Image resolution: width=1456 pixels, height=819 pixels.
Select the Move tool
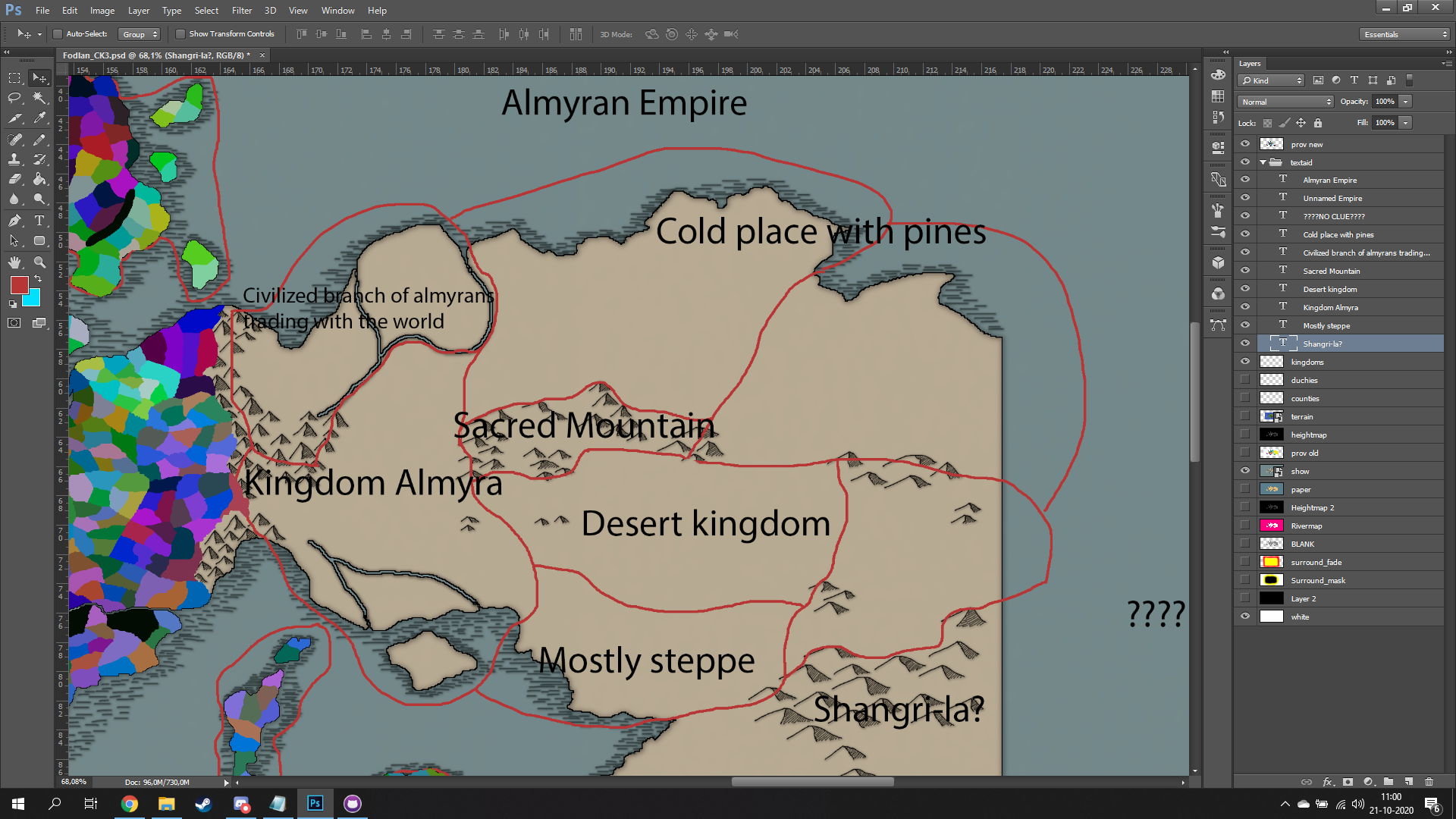coord(39,78)
